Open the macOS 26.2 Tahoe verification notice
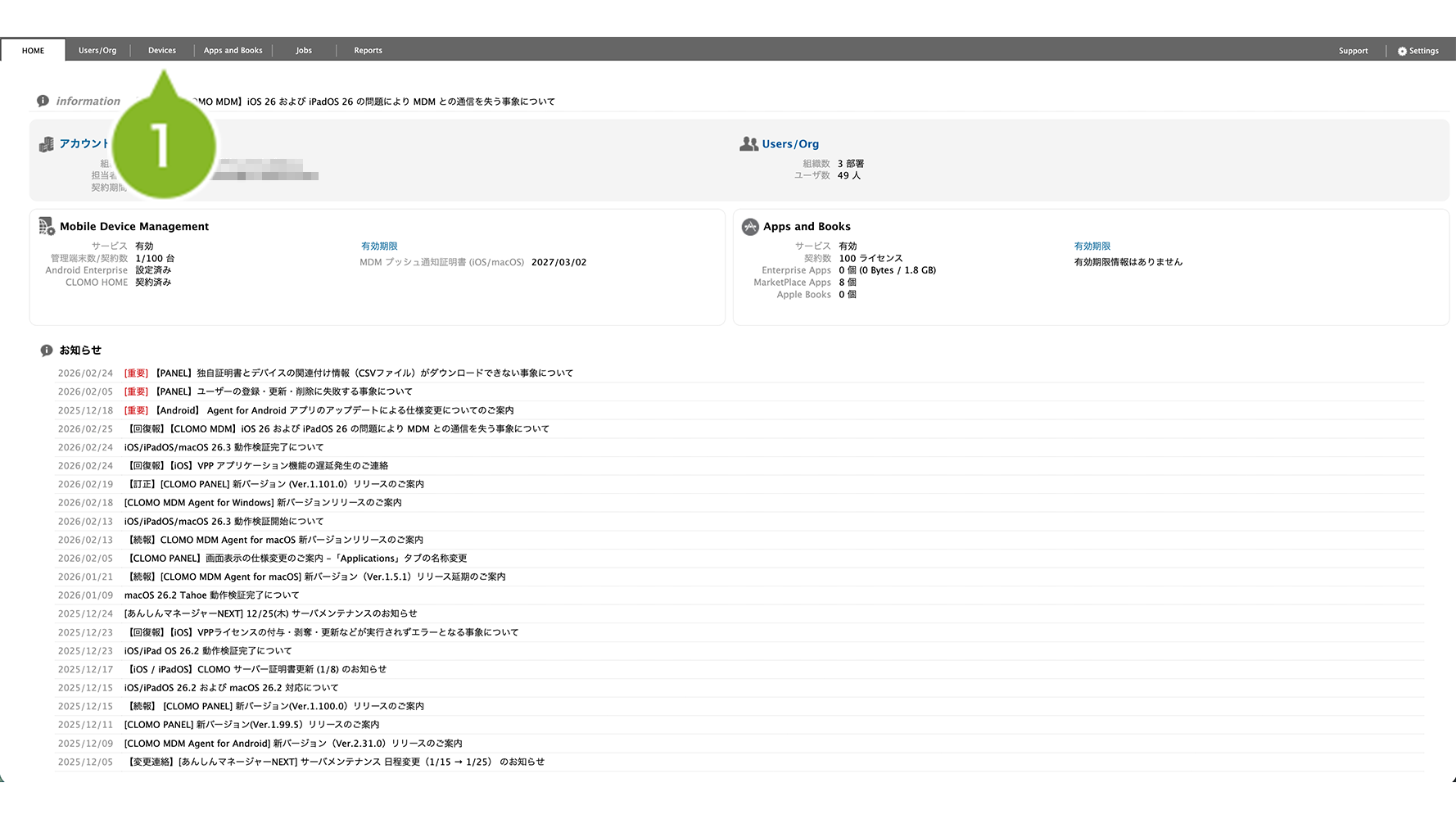1456x819 pixels. click(211, 595)
